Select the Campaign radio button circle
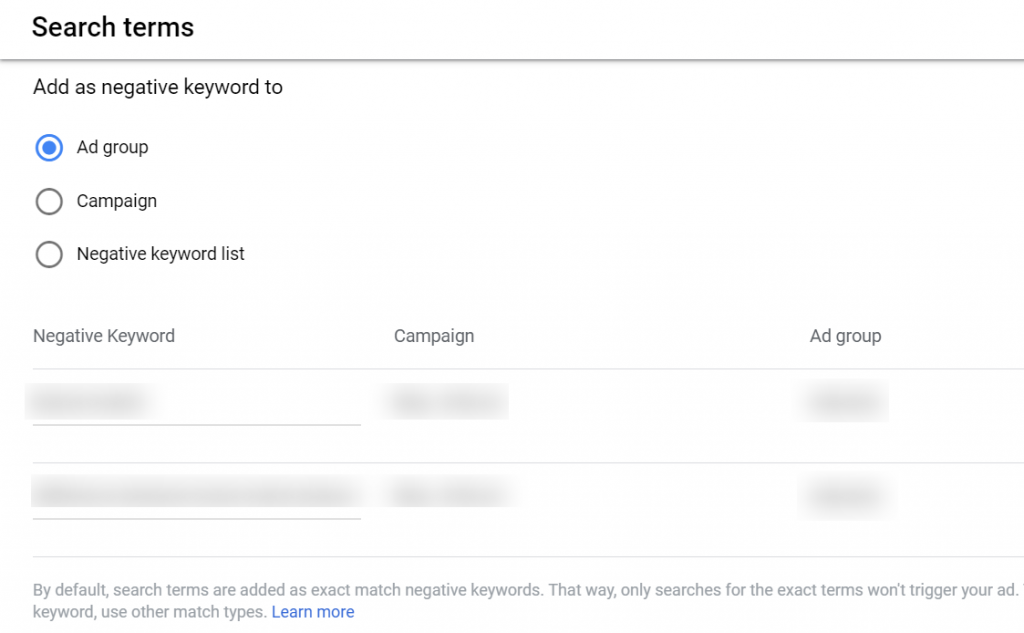1024x633 pixels. (x=49, y=201)
